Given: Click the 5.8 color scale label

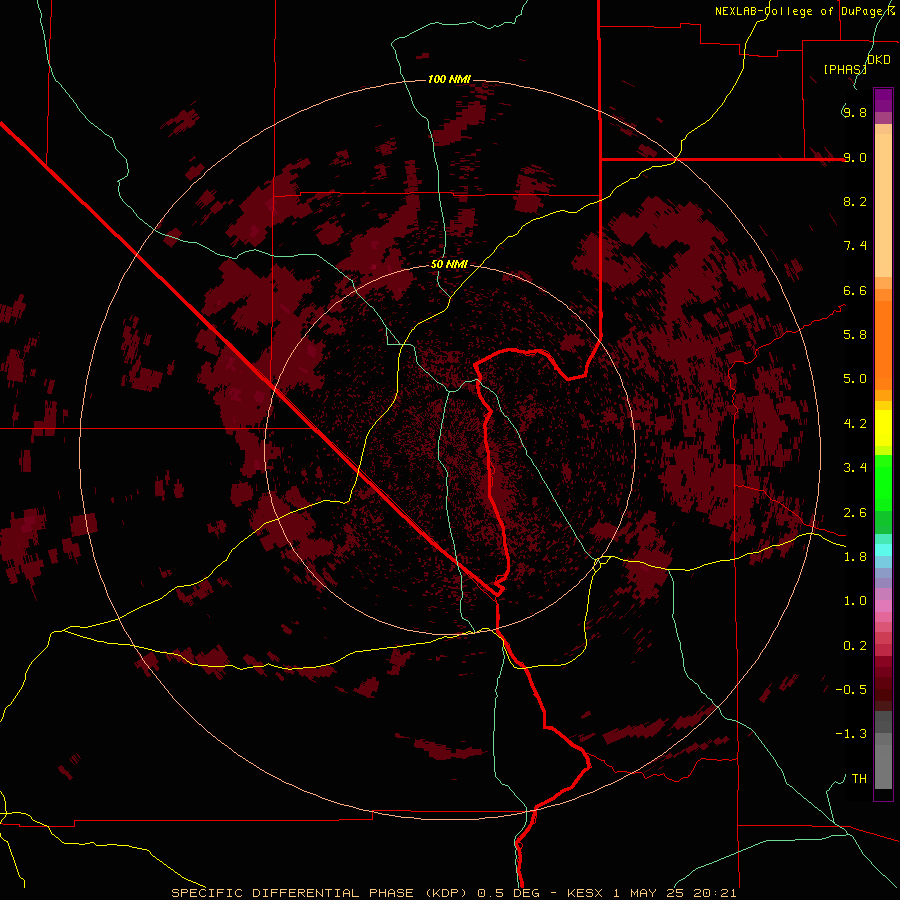Looking at the screenshot, I should tap(855, 335).
